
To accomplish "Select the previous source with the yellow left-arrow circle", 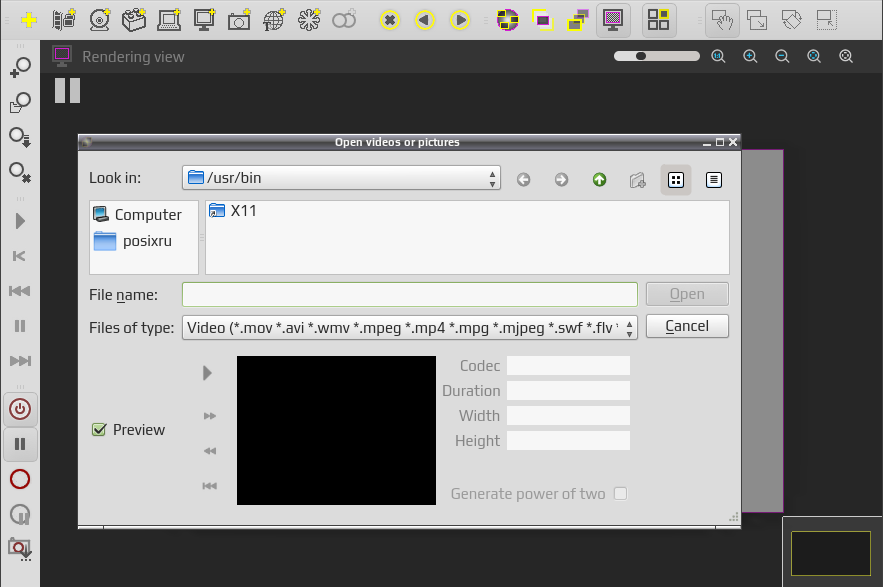I will [425, 20].
